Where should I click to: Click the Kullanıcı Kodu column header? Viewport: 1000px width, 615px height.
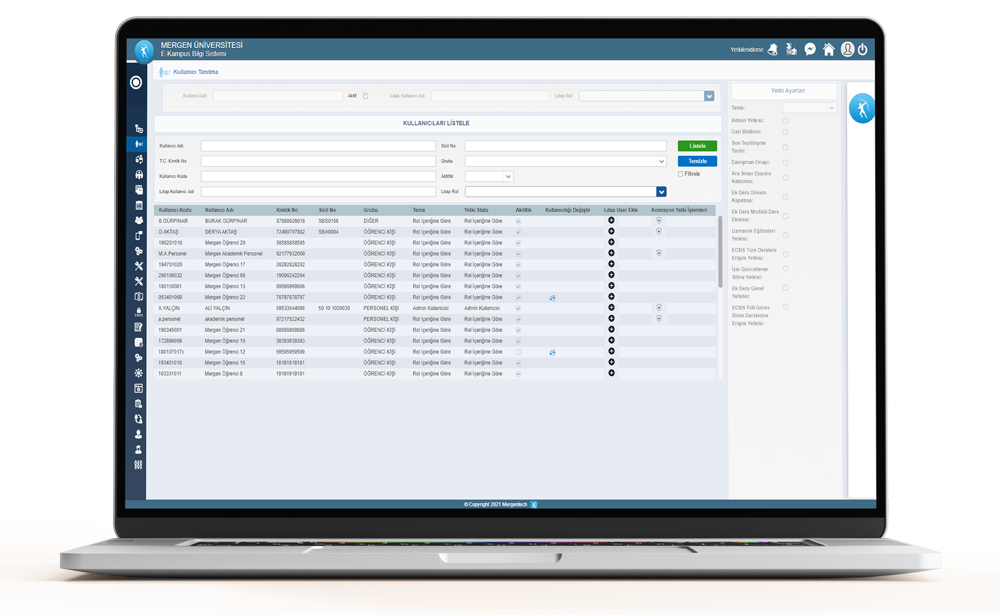(x=175, y=210)
